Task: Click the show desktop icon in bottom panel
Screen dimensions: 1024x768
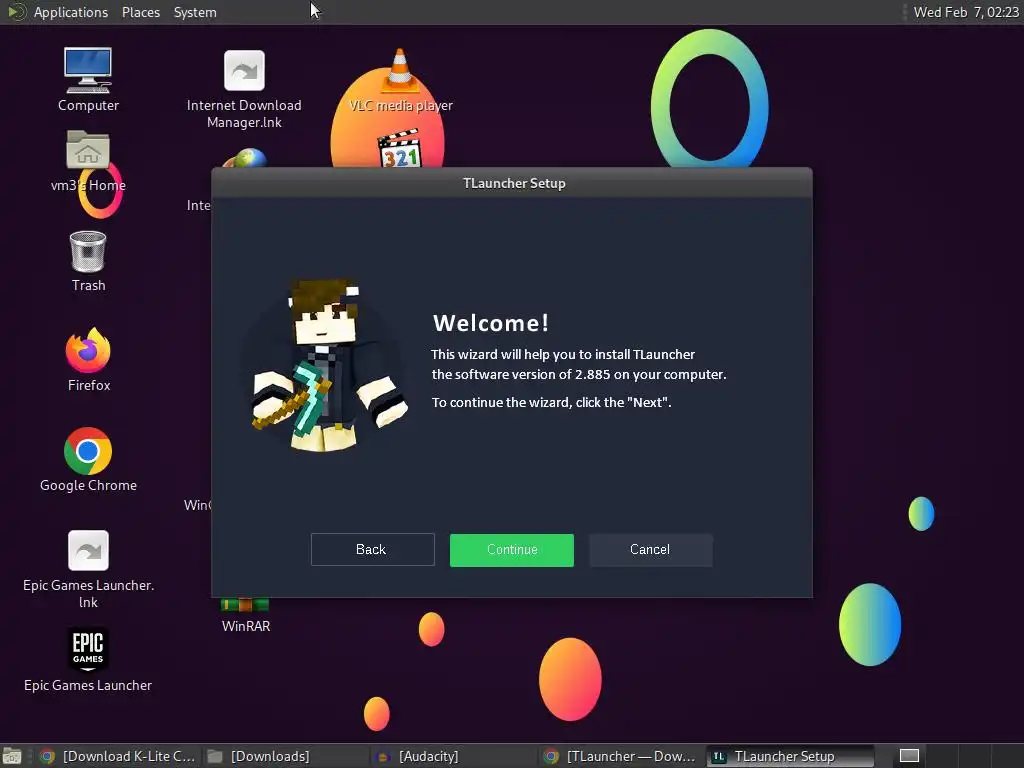Action: (x=11, y=756)
